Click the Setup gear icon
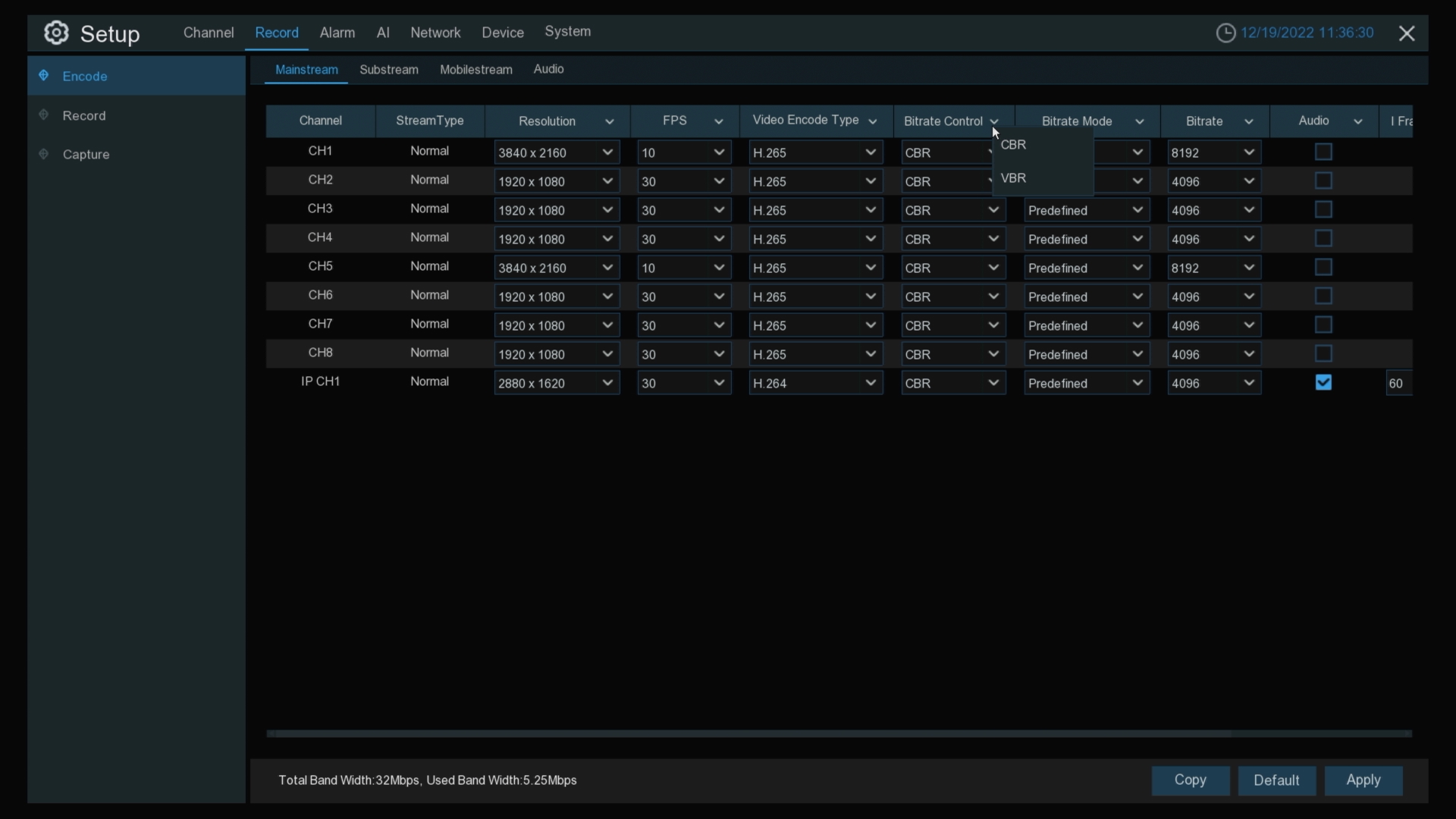 56,33
